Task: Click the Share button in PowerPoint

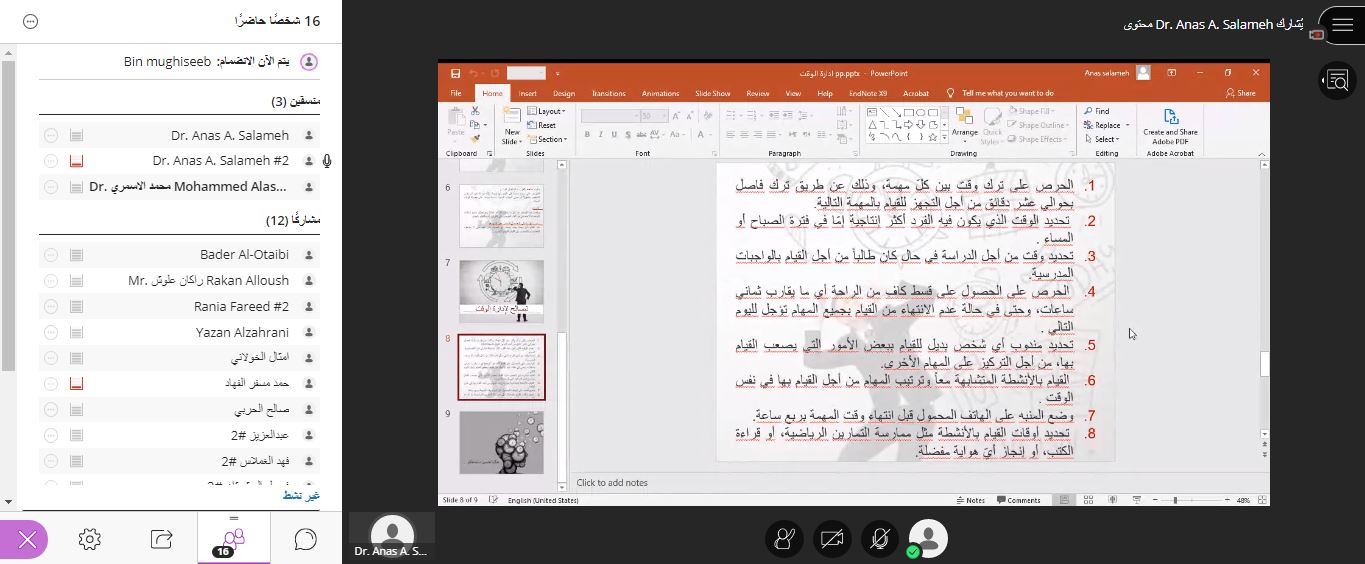Action: coord(1241,93)
